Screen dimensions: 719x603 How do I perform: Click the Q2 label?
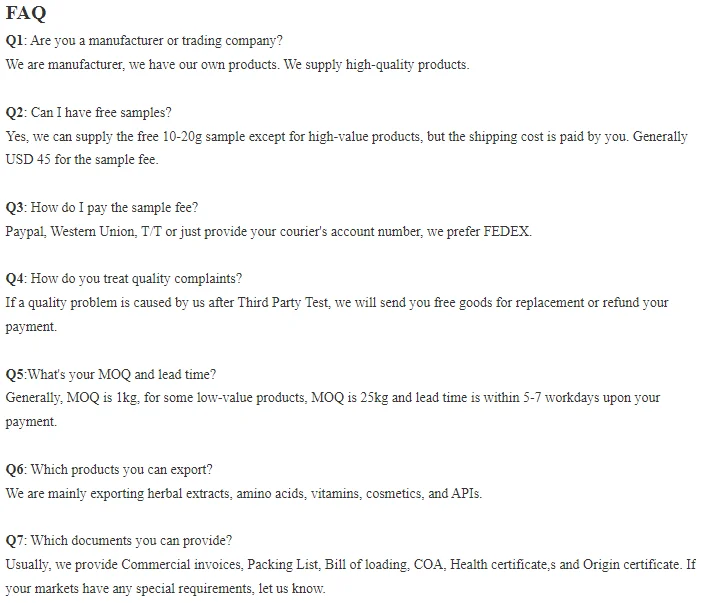(x=15, y=113)
